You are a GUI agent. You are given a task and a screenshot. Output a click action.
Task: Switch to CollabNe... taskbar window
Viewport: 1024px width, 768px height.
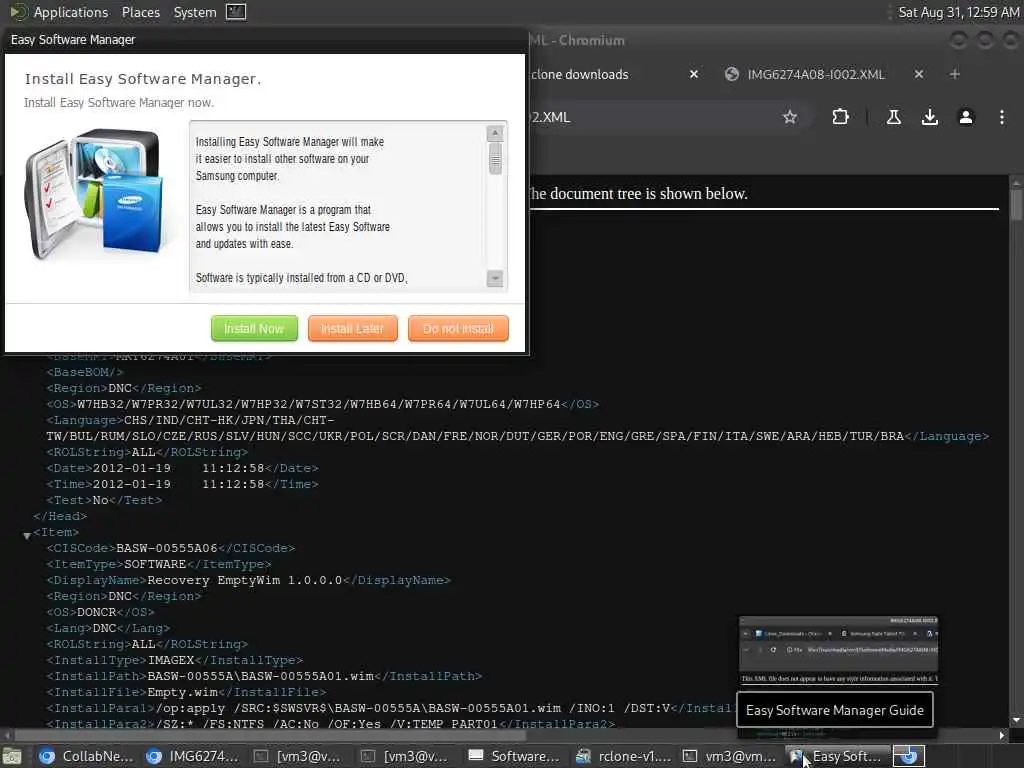85,756
